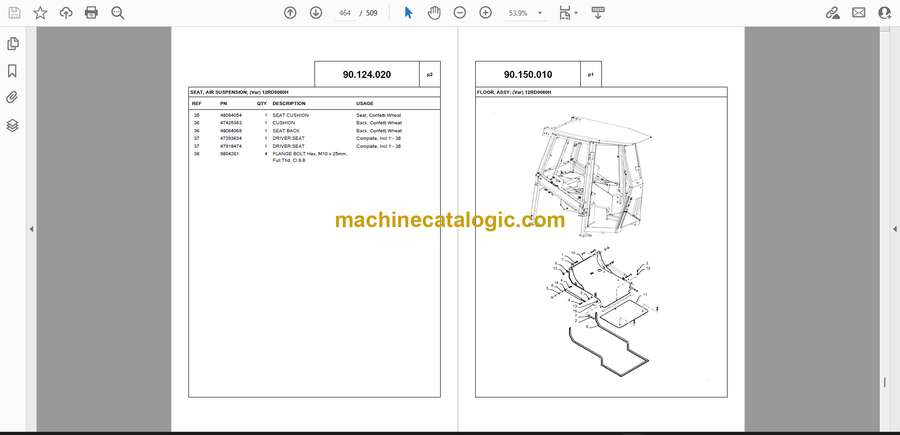The image size is (900, 435).
Task: Send the file by email envelope icon
Action: pyautogui.click(x=859, y=13)
